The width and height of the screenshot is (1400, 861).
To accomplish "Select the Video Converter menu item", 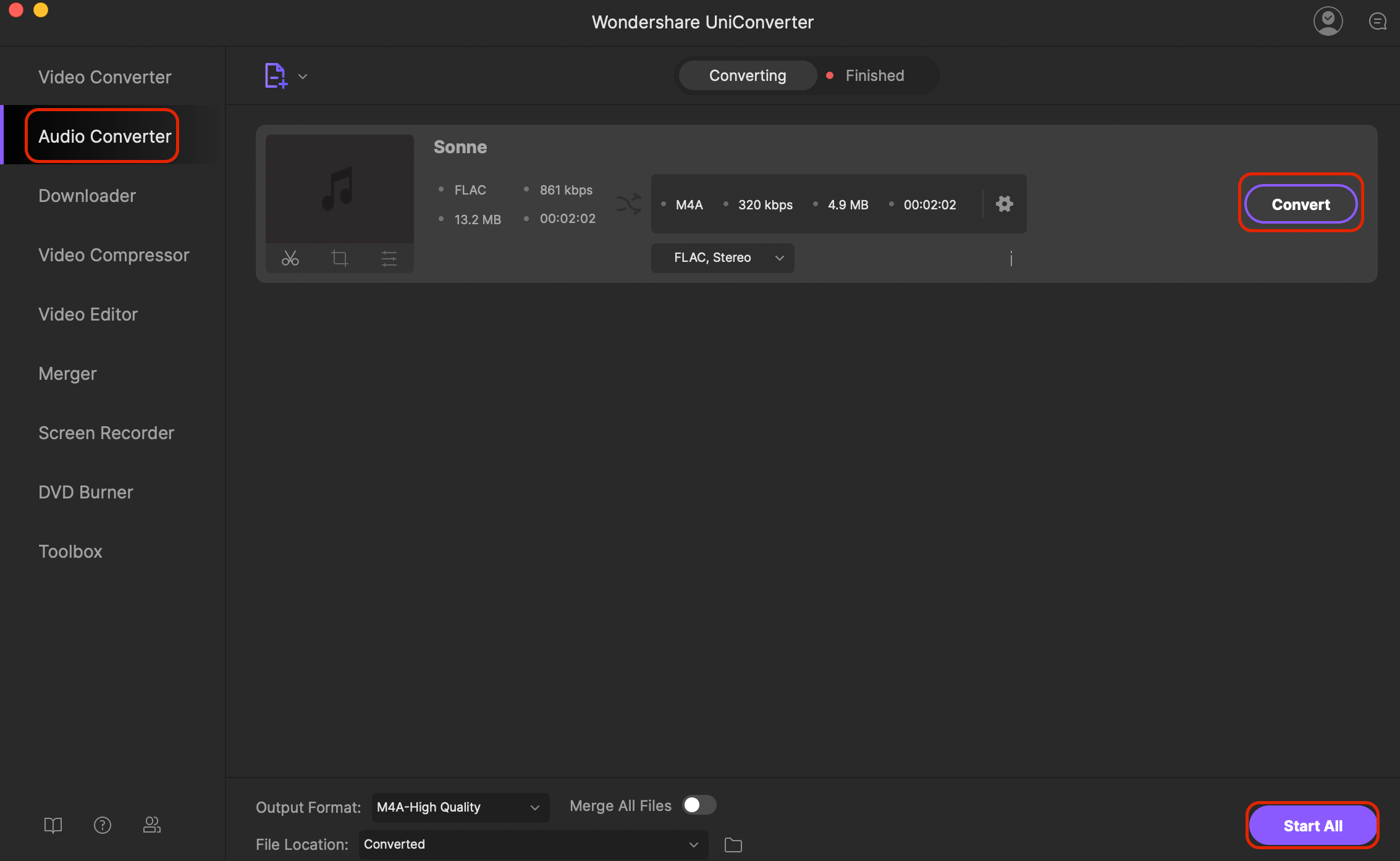I will 104,76.
